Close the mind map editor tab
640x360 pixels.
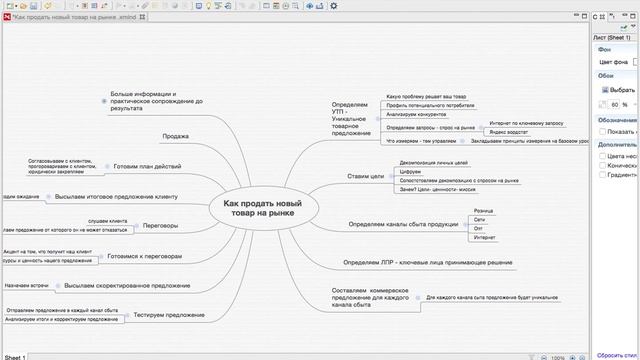[142, 17]
